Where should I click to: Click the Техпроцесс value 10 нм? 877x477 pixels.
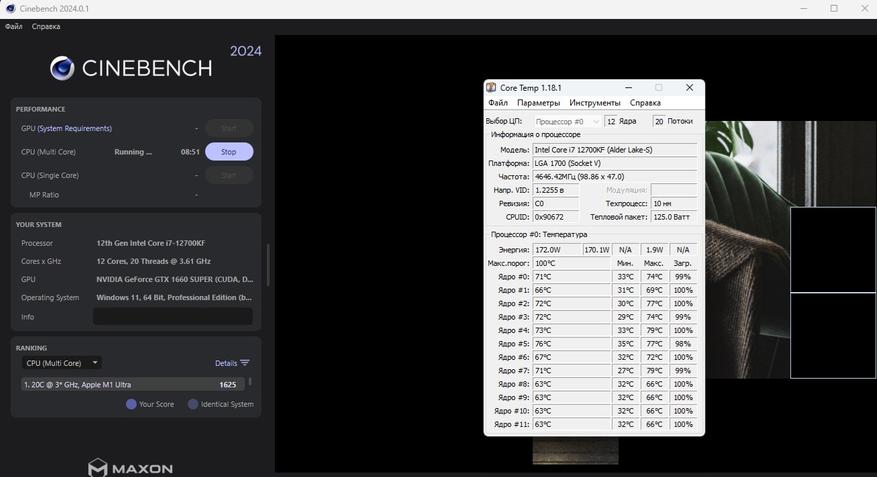(674, 204)
